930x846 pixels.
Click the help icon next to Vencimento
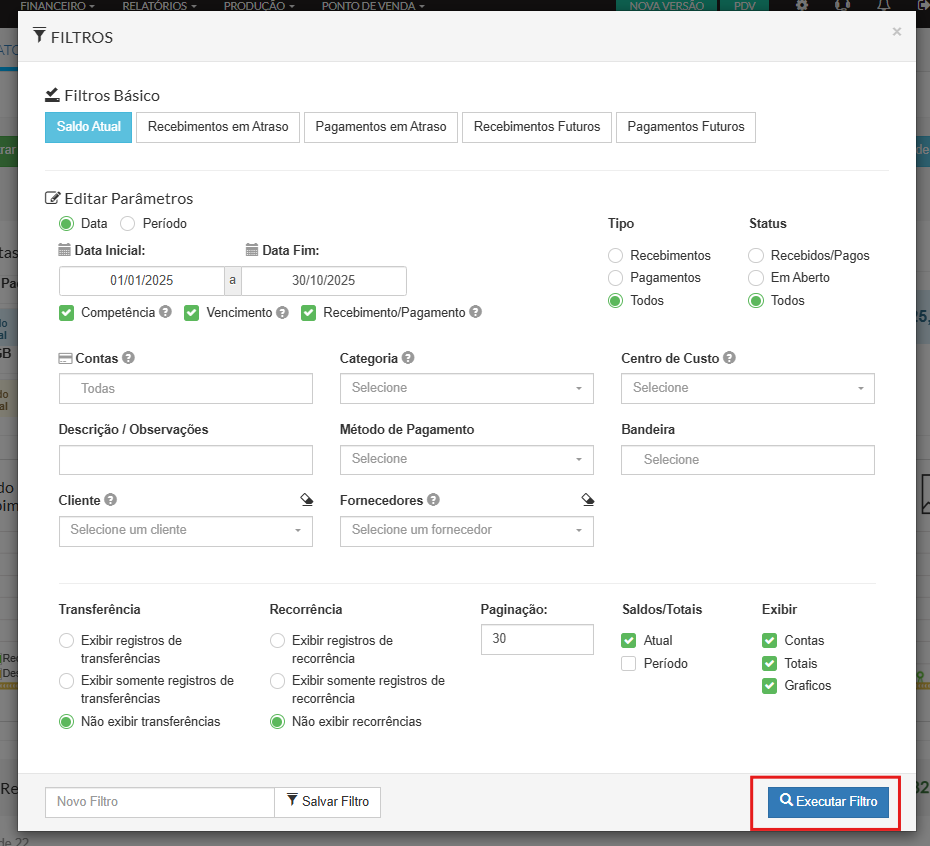[x=282, y=312]
